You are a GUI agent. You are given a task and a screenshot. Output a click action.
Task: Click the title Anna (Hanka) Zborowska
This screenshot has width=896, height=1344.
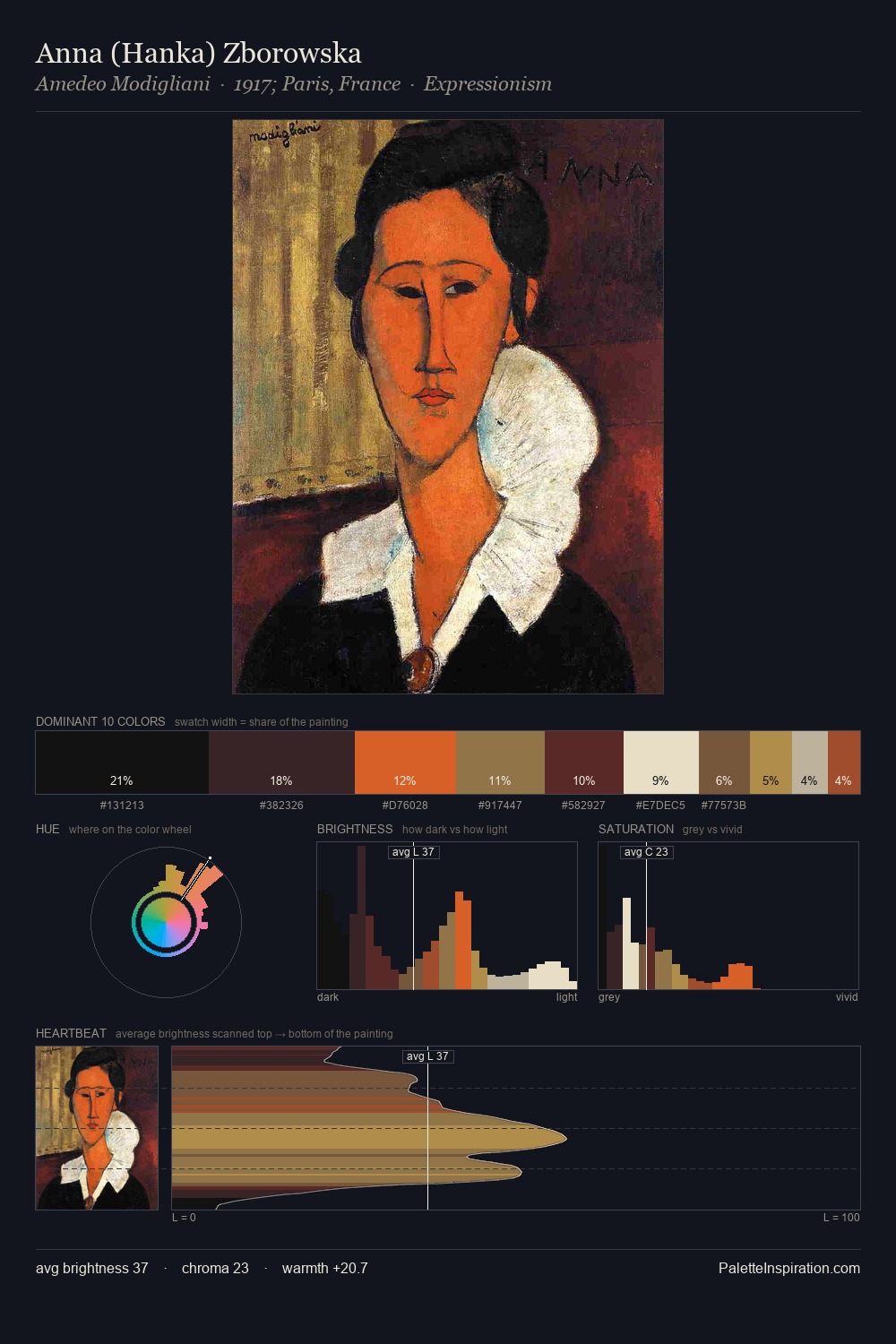click(x=199, y=53)
